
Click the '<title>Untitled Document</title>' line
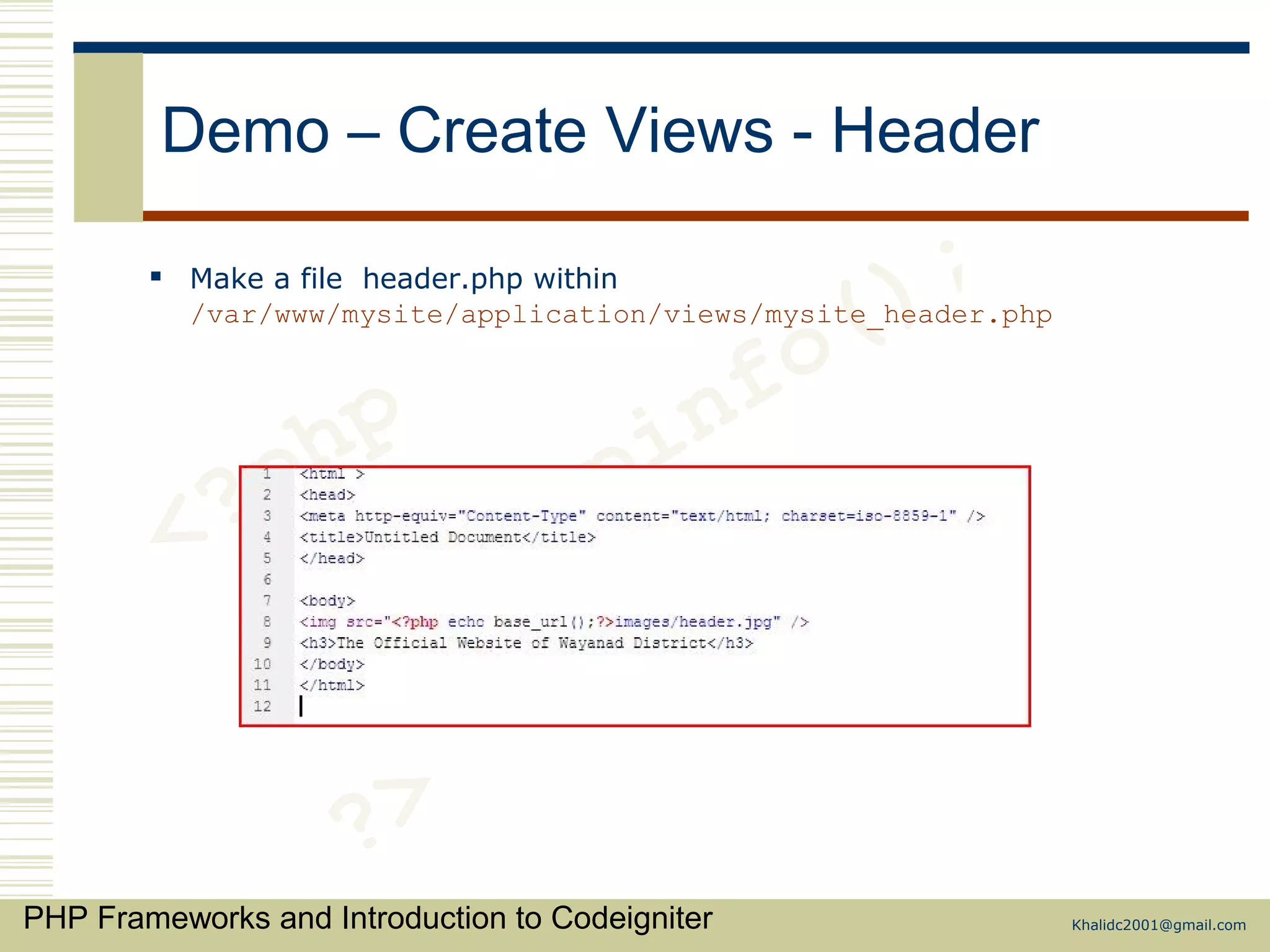coord(448,537)
